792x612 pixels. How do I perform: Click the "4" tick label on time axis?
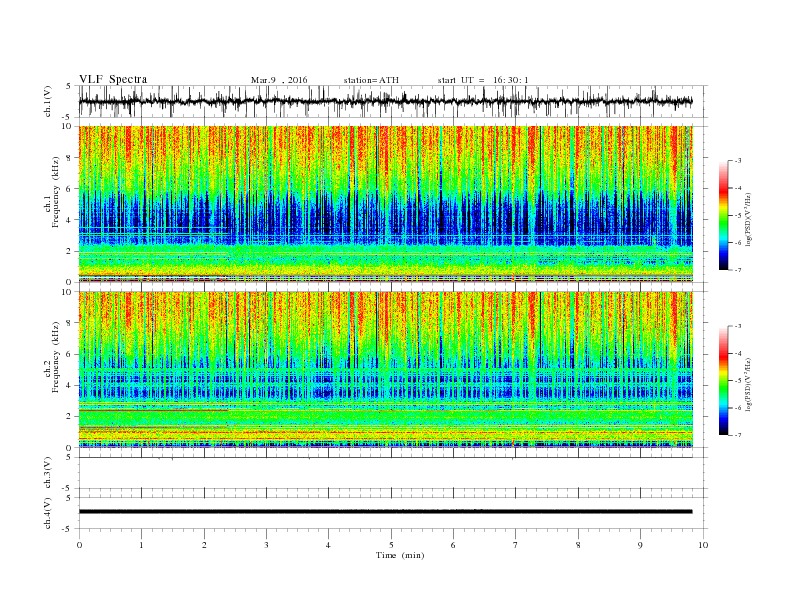(x=328, y=545)
